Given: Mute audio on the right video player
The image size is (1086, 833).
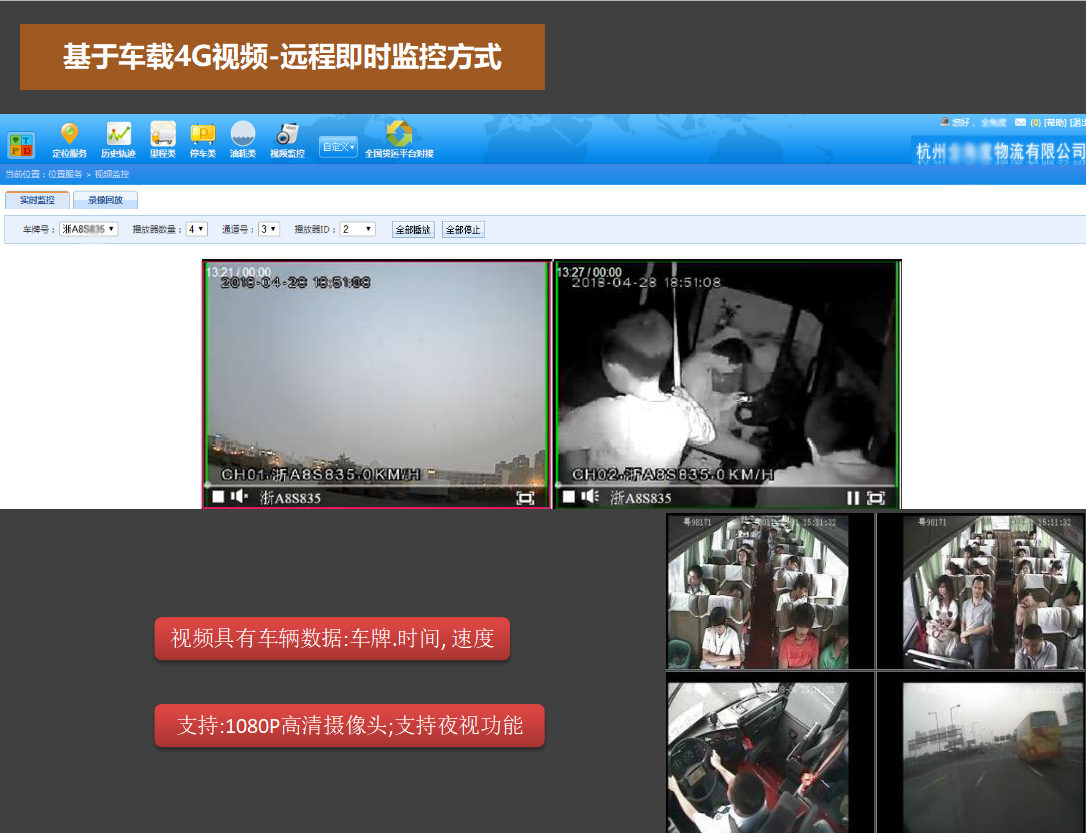Looking at the screenshot, I should pos(590,497).
